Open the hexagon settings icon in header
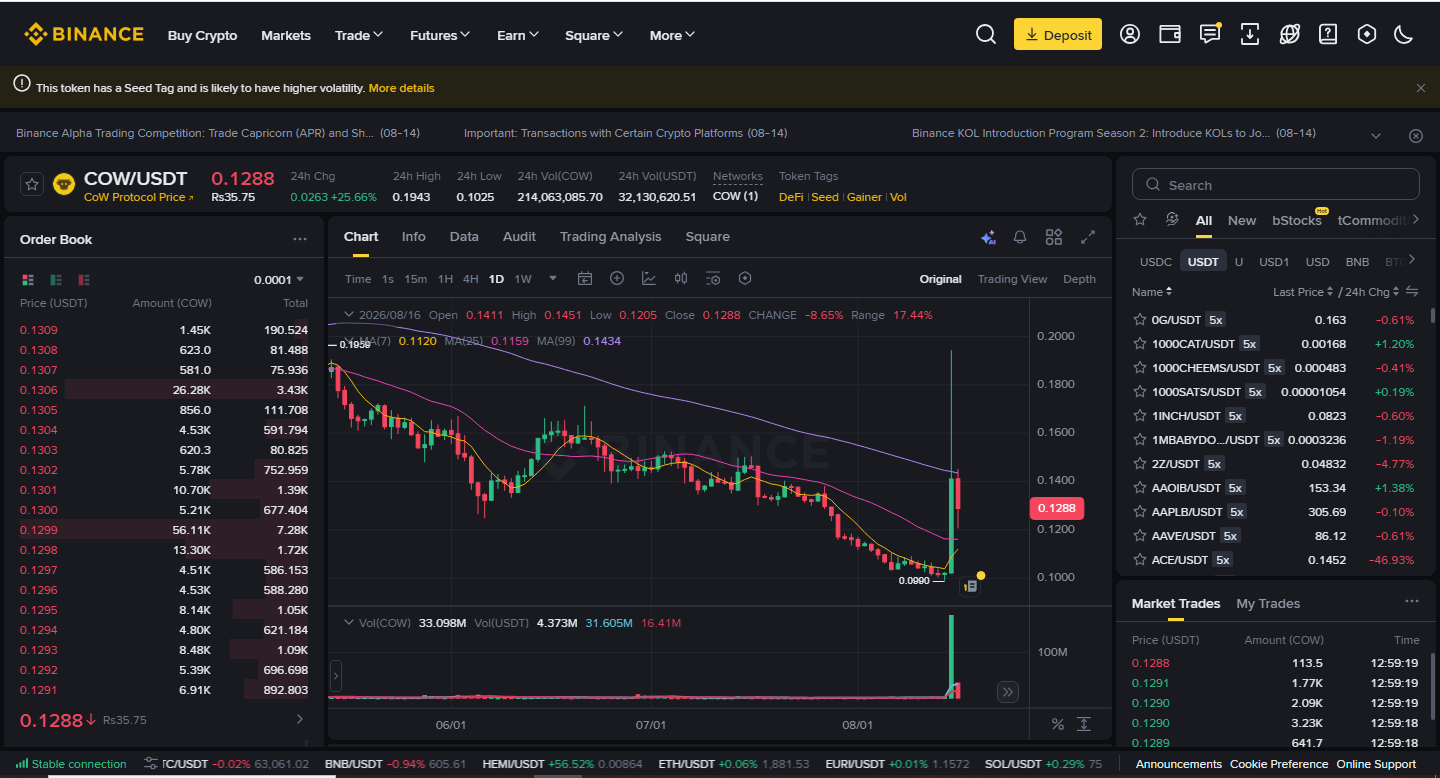 point(1367,34)
